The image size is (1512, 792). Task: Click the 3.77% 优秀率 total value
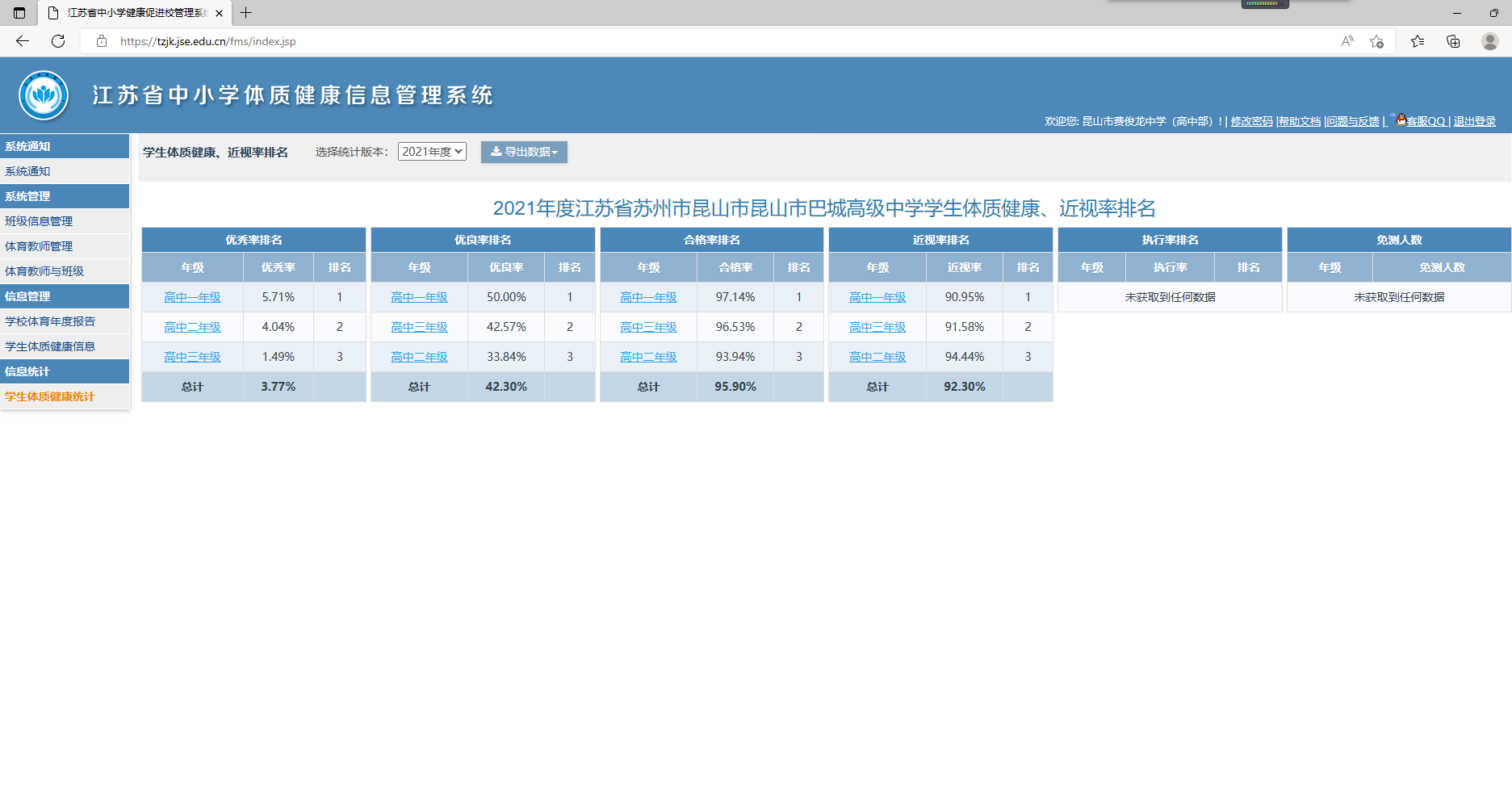tap(279, 387)
